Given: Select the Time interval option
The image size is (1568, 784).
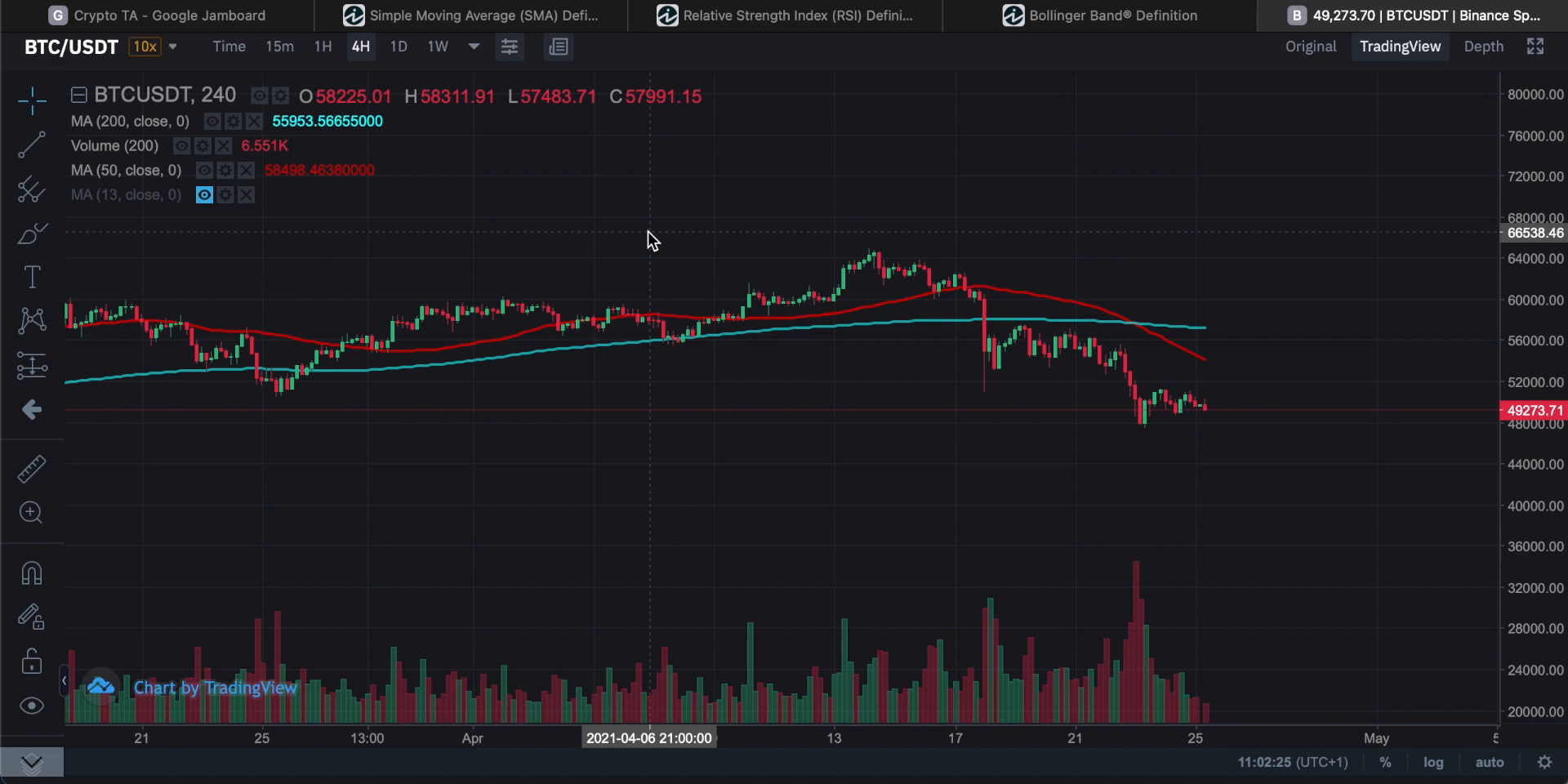Looking at the screenshot, I should (x=229, y=47).
